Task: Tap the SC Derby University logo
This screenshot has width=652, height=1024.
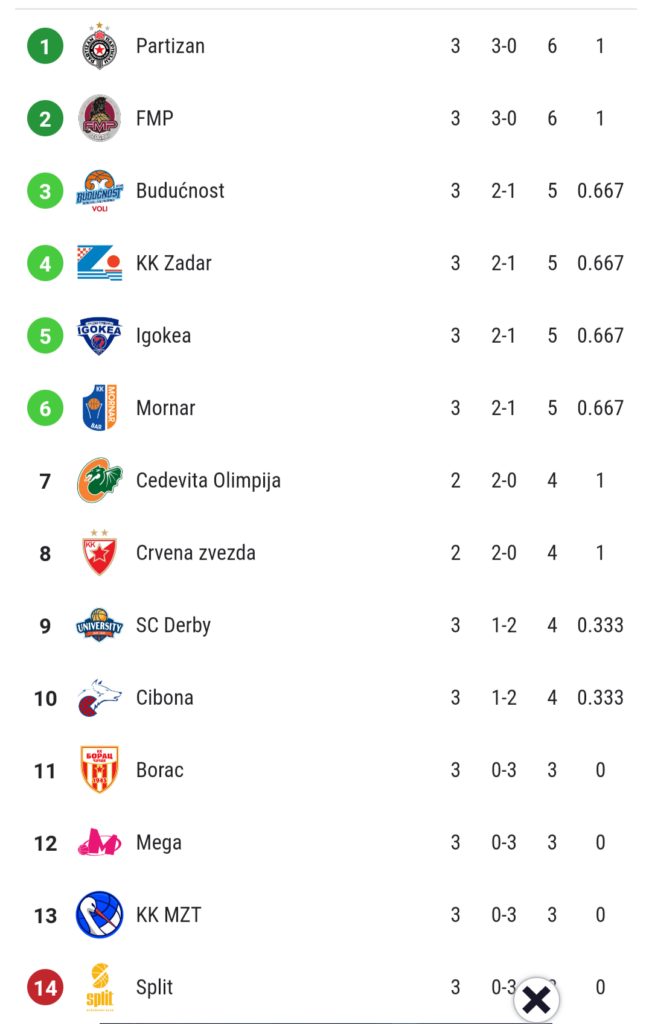Action: 99,625
